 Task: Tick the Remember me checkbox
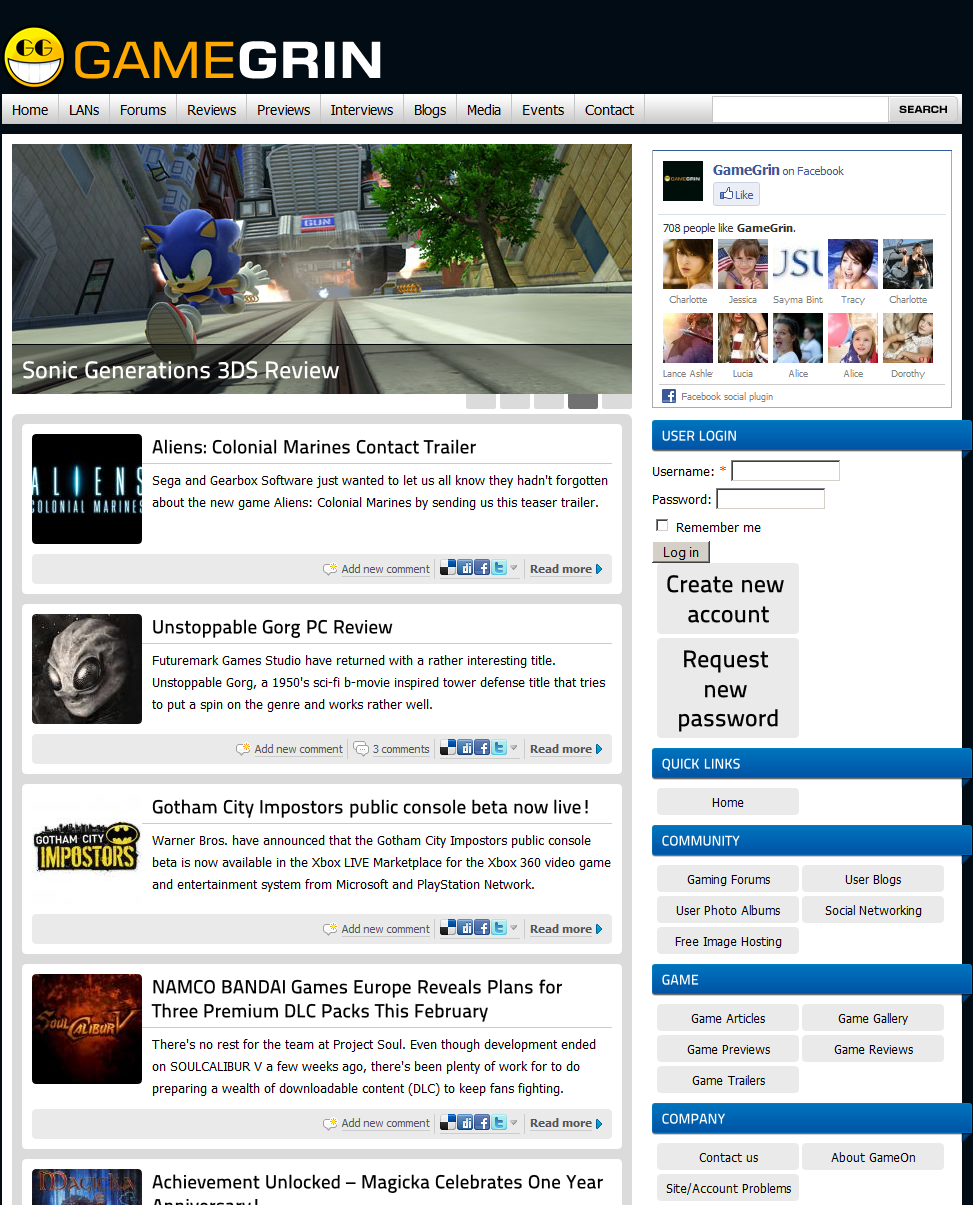click(x=662, y=526)
